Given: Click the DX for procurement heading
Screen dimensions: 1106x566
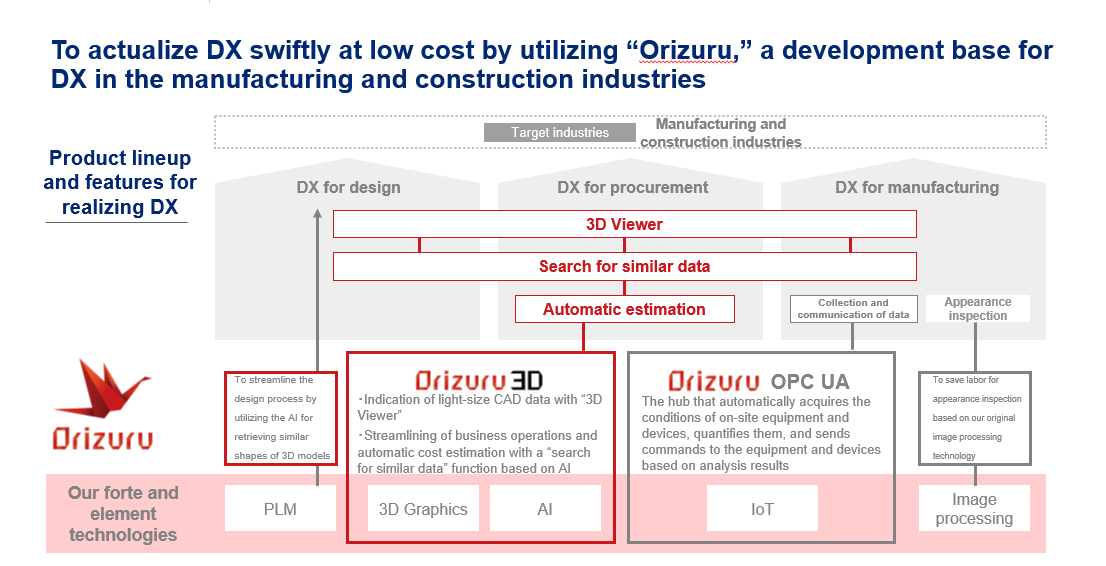Looking at the screenshot, I should (x=633, y=187).
